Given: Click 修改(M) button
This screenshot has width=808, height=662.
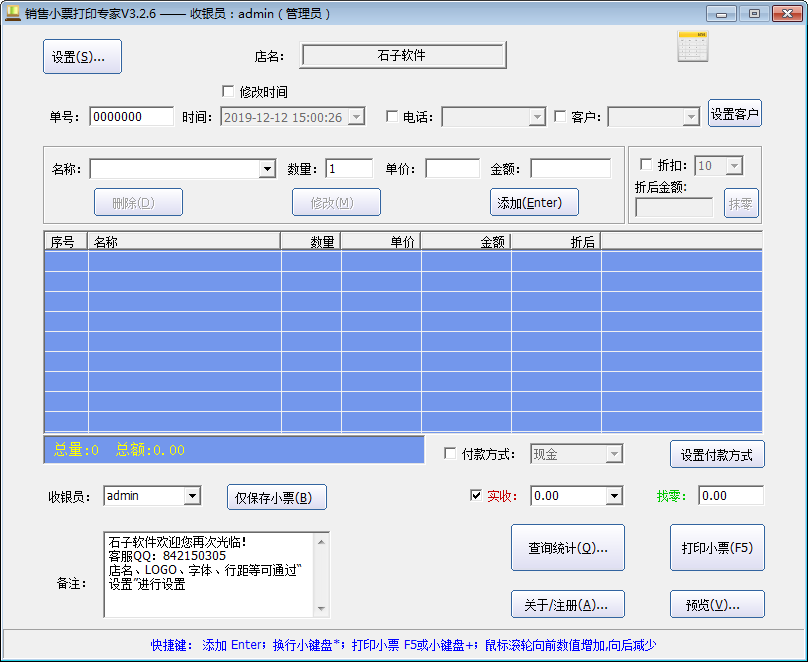Looking at the screenshot, I should pos(336,202).
